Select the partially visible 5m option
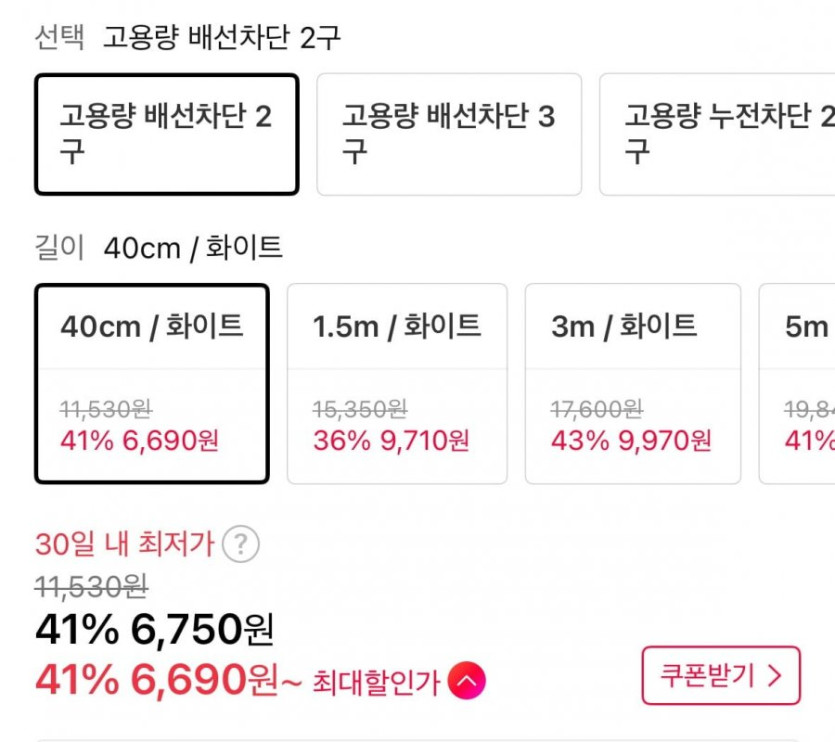 point(797,384)
